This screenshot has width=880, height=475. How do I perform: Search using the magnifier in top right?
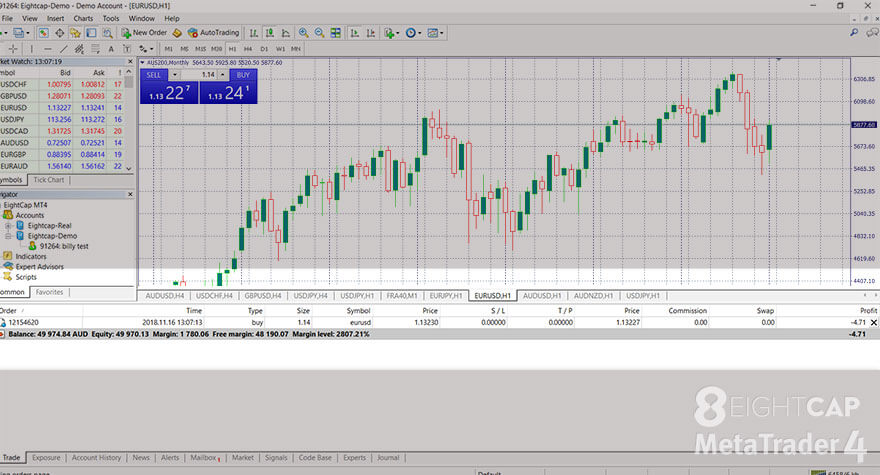click(854, 33)
